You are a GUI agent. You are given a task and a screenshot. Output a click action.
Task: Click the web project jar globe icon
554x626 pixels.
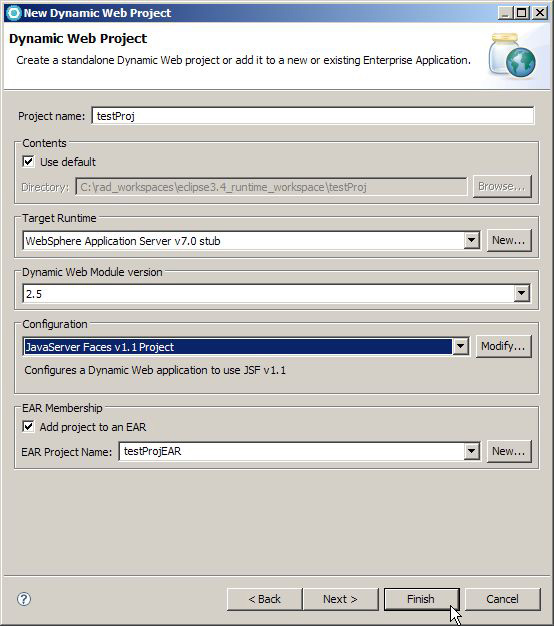512,55
